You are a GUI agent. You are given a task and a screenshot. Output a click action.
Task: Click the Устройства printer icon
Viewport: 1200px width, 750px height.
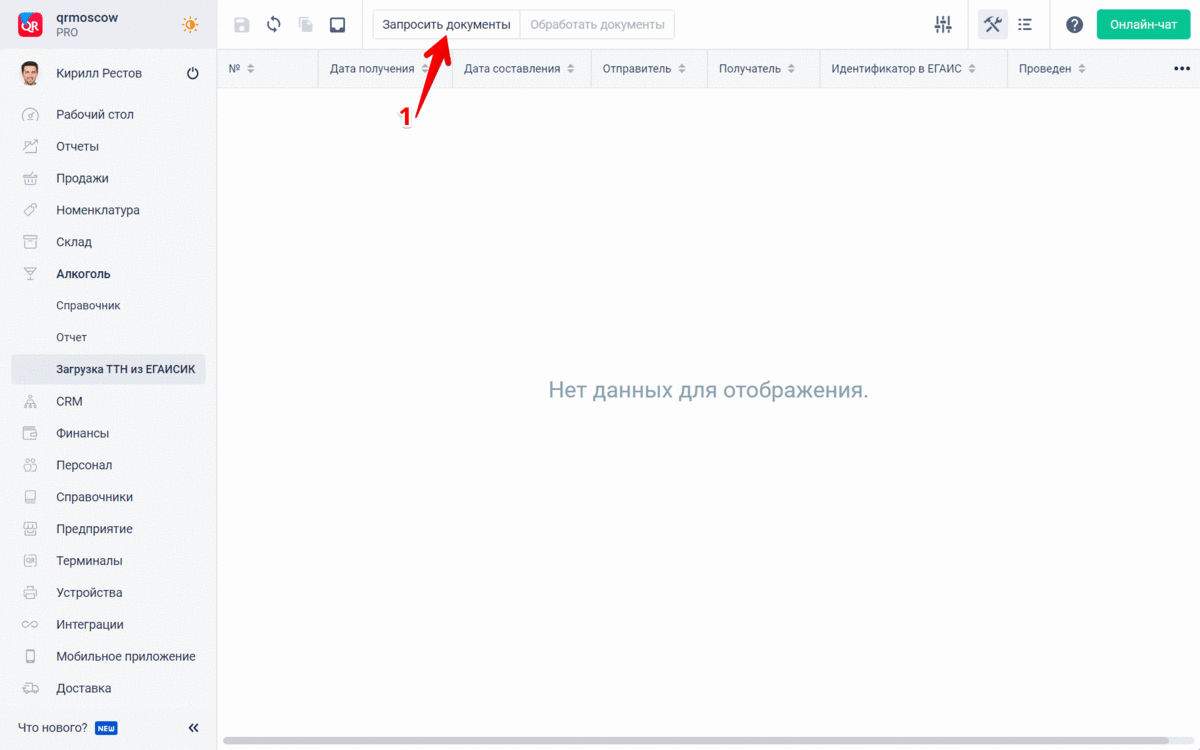[30, 592]
